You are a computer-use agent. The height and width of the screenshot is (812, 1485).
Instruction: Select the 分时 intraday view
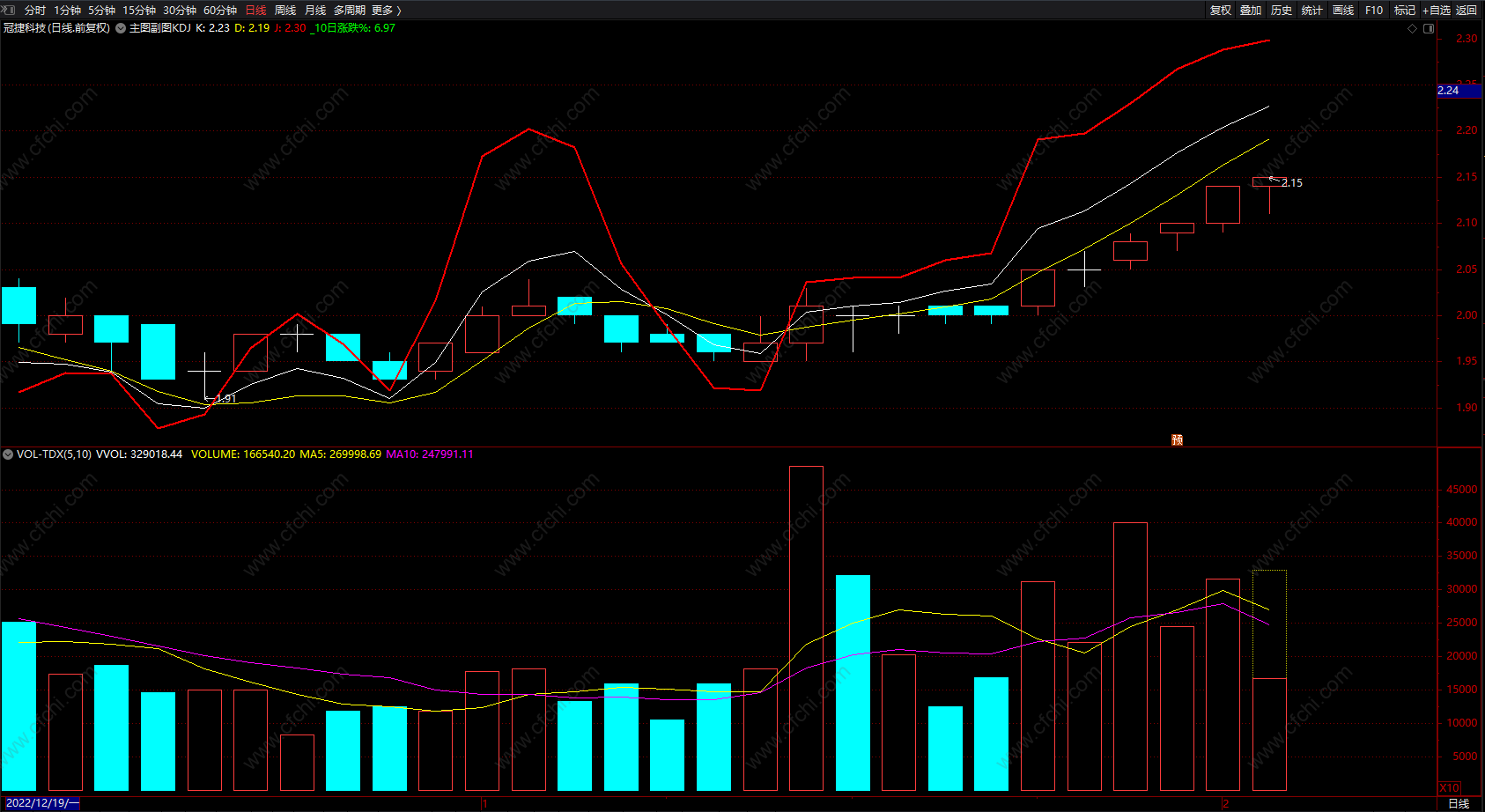point(35,11)
